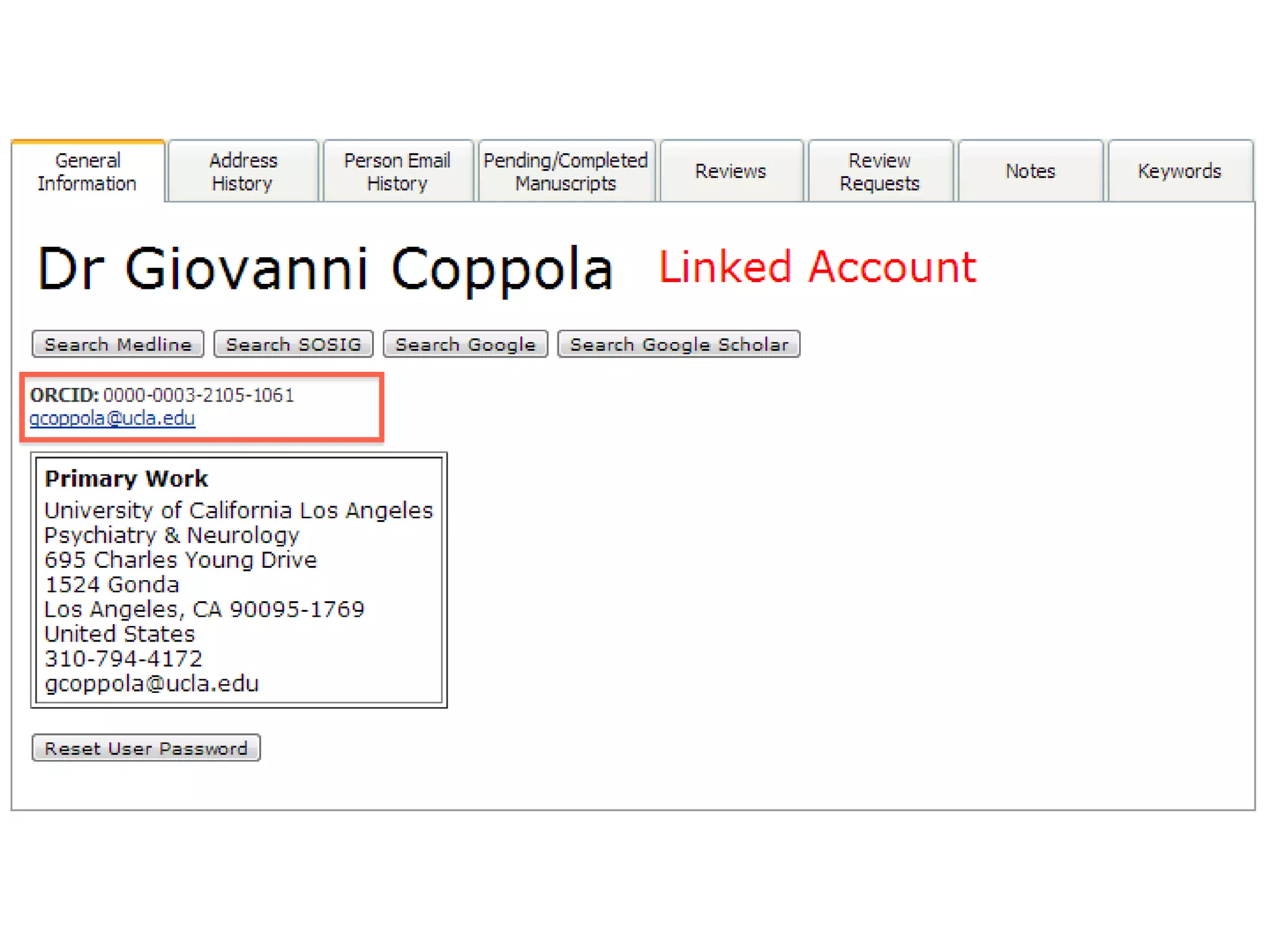Click Search Google button

coord(465,344)
